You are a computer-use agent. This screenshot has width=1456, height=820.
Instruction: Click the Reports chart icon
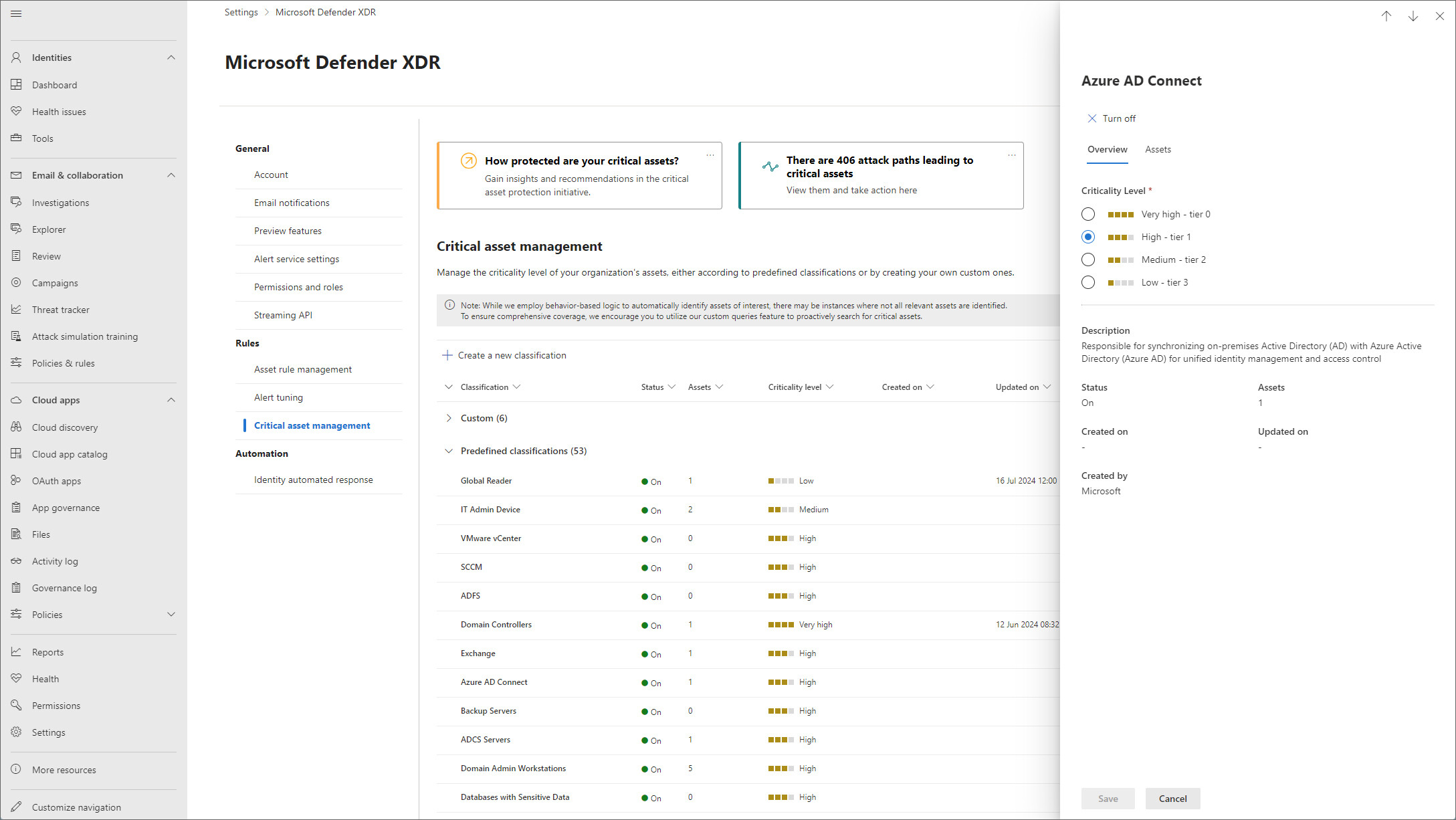pyautogui.click(x=16, y=652)
